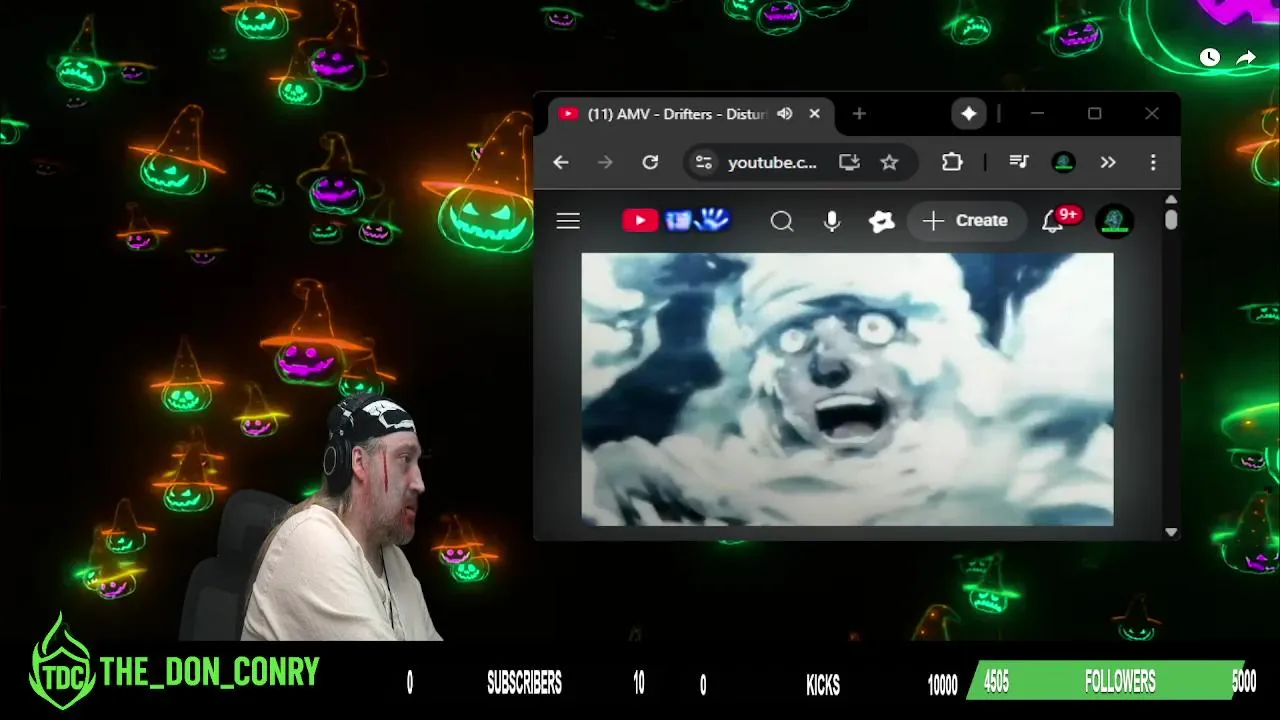
Task: Open Chrome profile avatar in toolbar
Action: (x=1064, y=162)
